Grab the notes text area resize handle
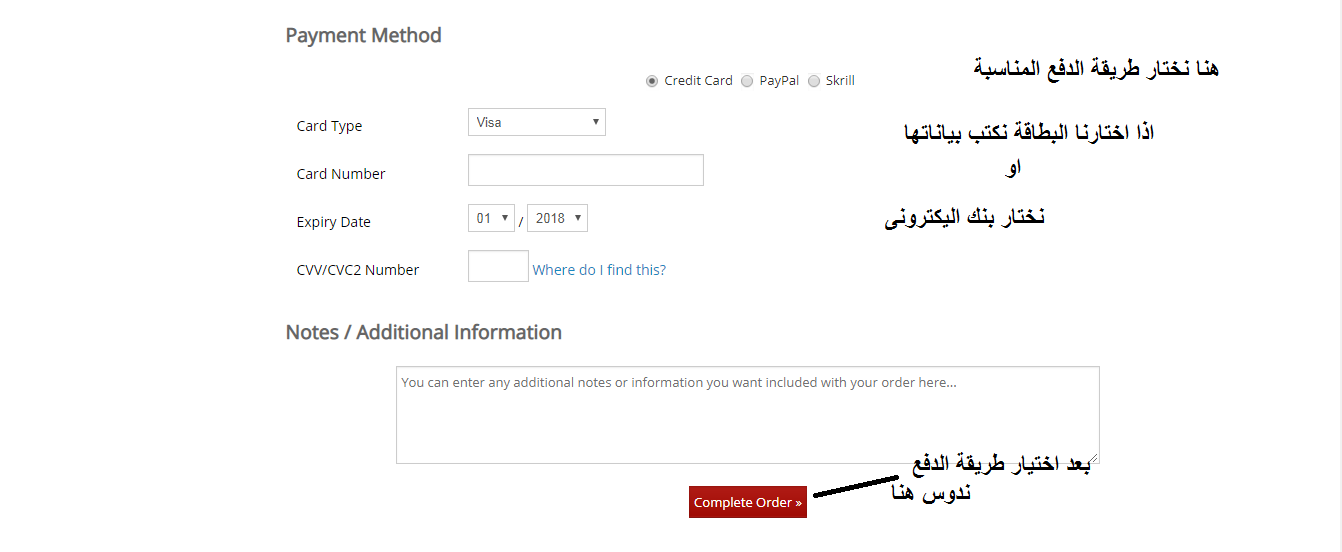 pyautogui.click(x=1094, y=459)
